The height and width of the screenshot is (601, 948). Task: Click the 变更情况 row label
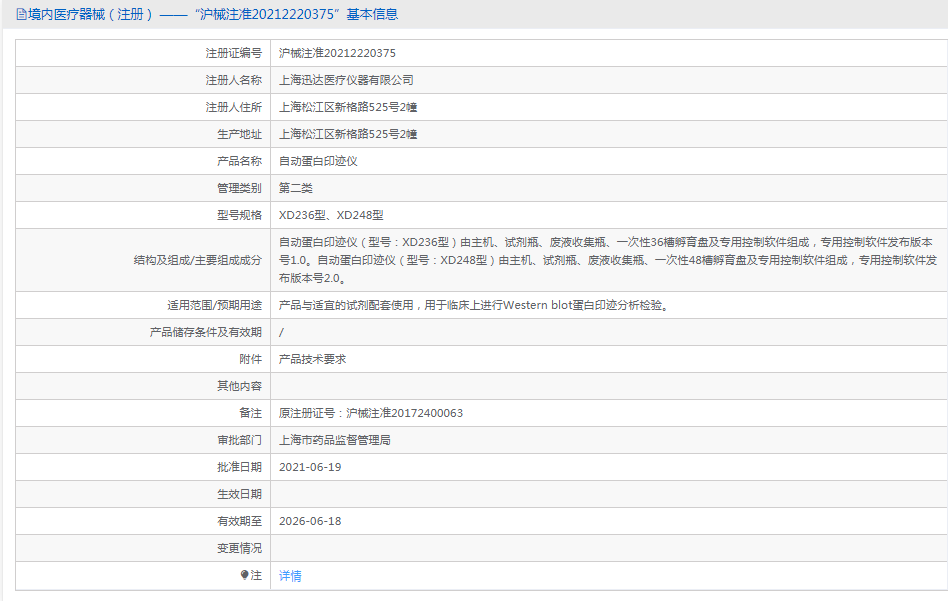tap(239, 548)
